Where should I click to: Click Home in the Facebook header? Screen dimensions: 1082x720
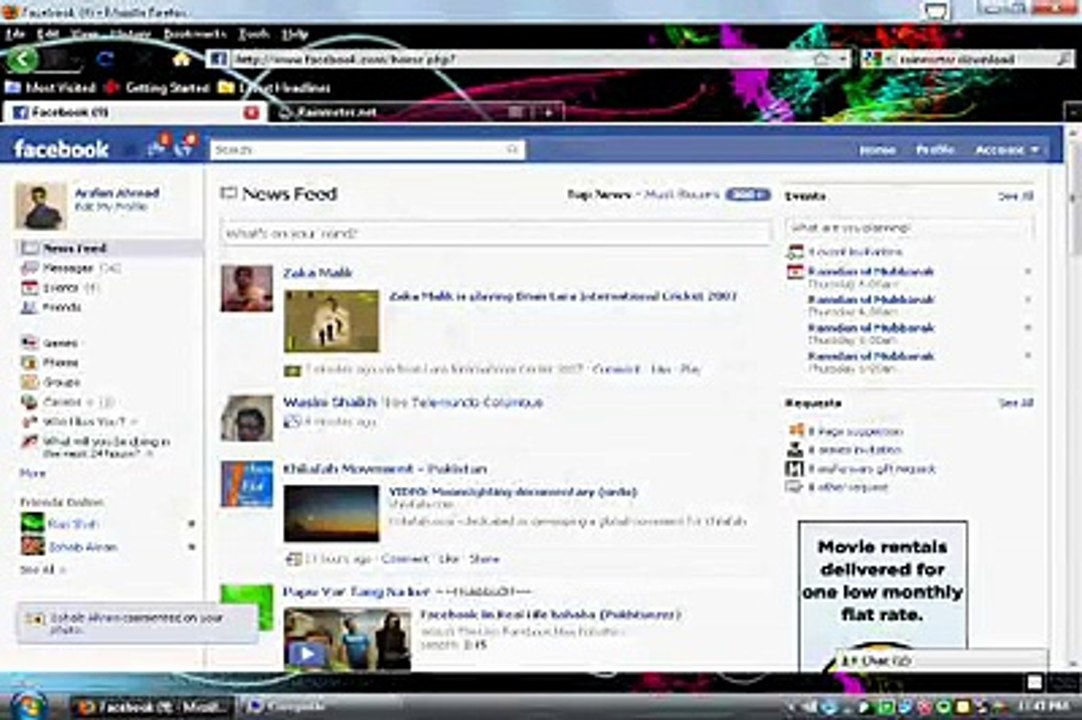877,149
